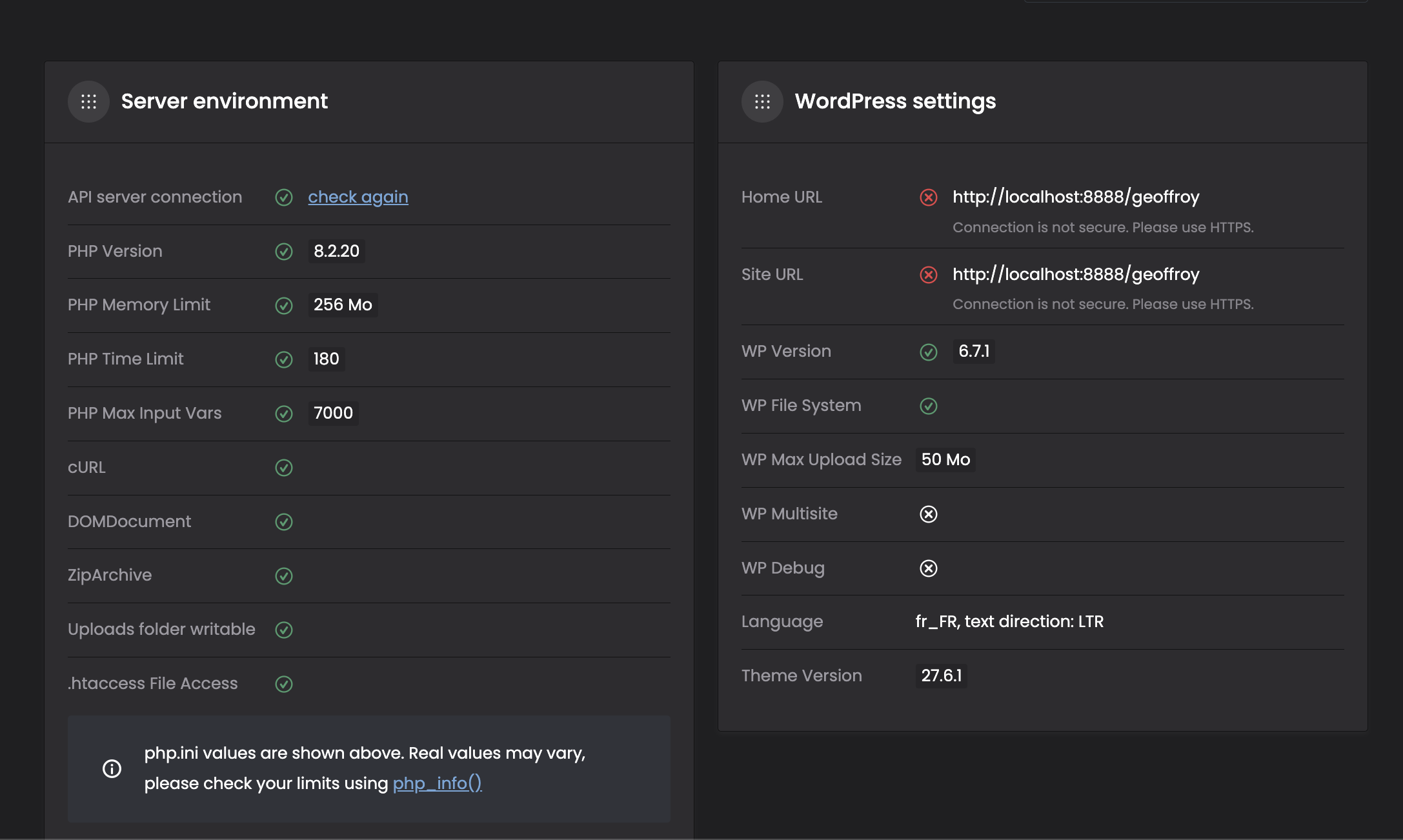Click the PHP Time Limit check icon

point(284,359)
